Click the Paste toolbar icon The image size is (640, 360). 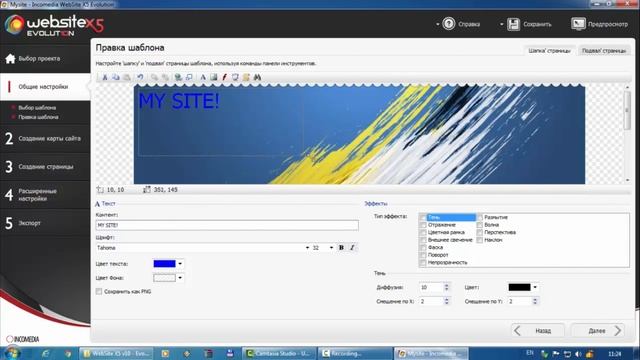[x=127, y=77]
